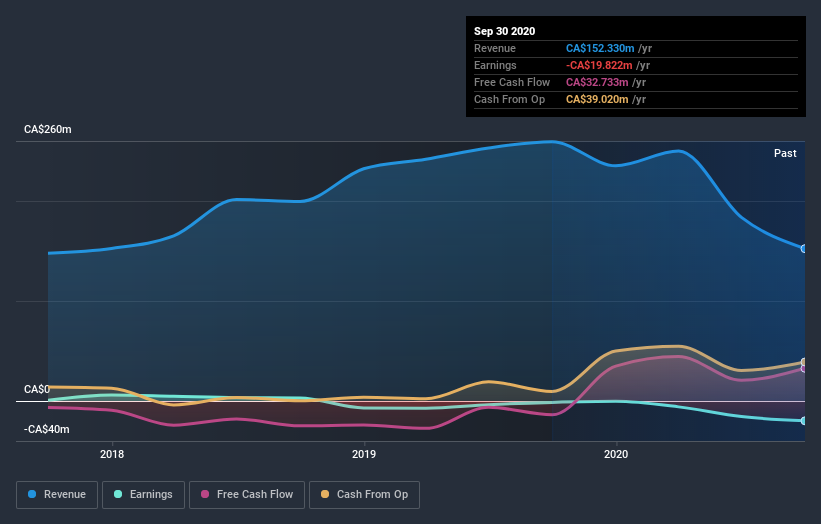Click the CA$260m y-axis label
This screenshot has width=821, height=524.
pyautogui.click(x=48, y=129)
